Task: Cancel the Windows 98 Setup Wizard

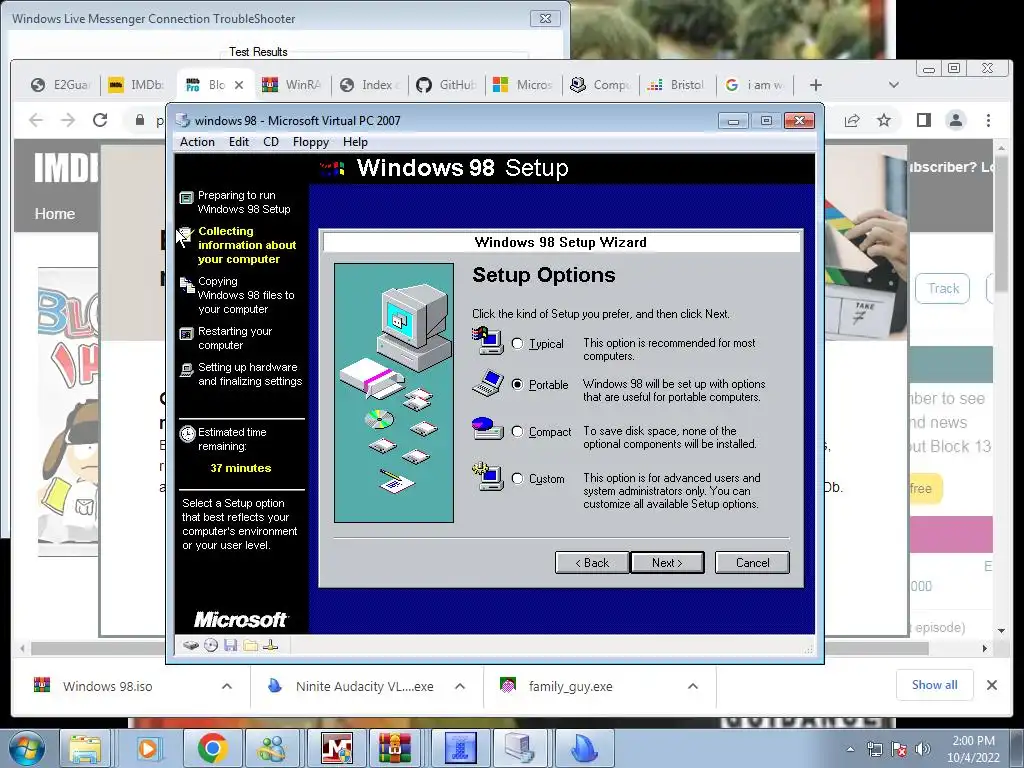Action: pyautogui.click(x=752, y=562)
